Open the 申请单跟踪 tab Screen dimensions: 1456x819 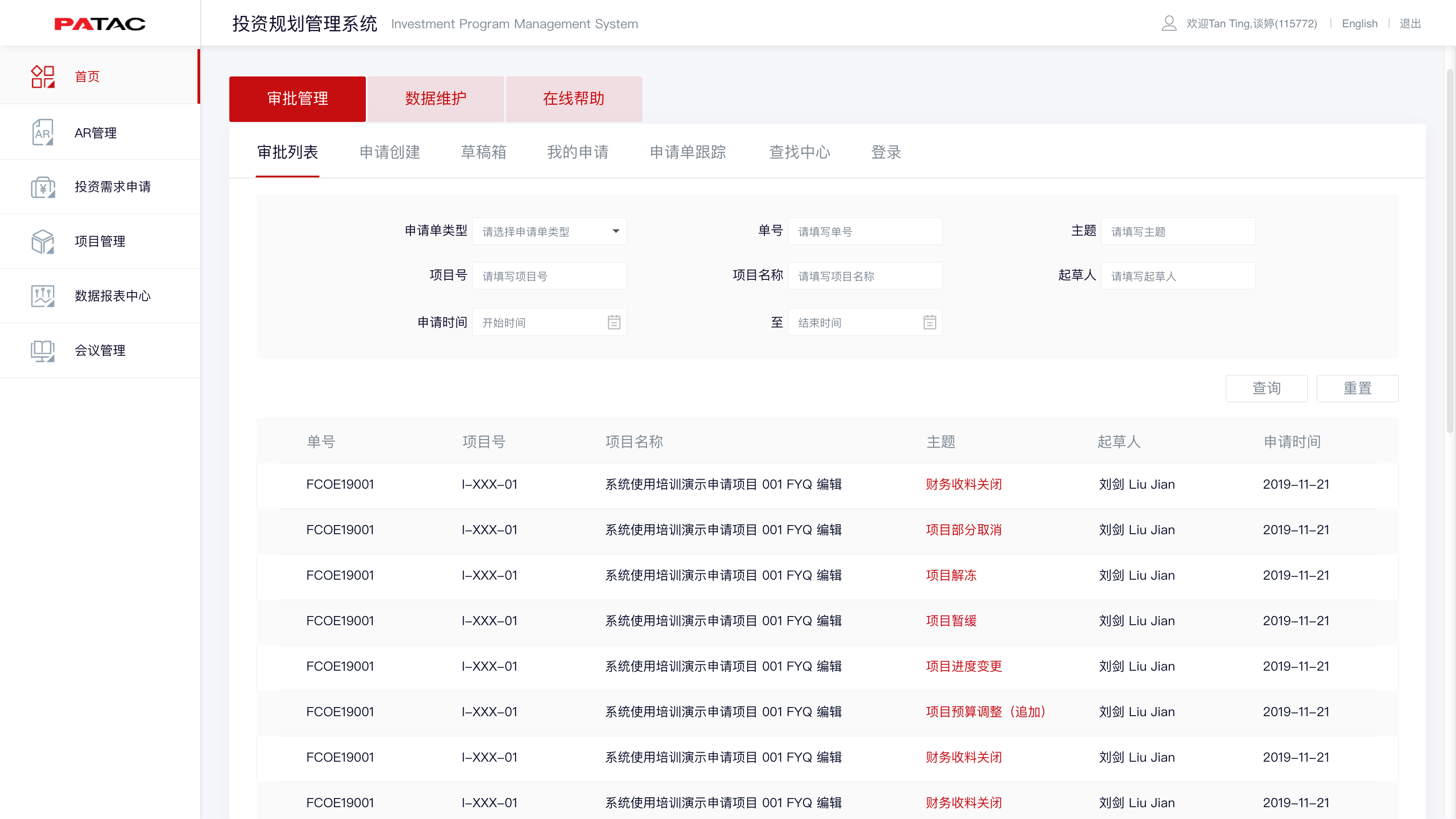point(688,152)
